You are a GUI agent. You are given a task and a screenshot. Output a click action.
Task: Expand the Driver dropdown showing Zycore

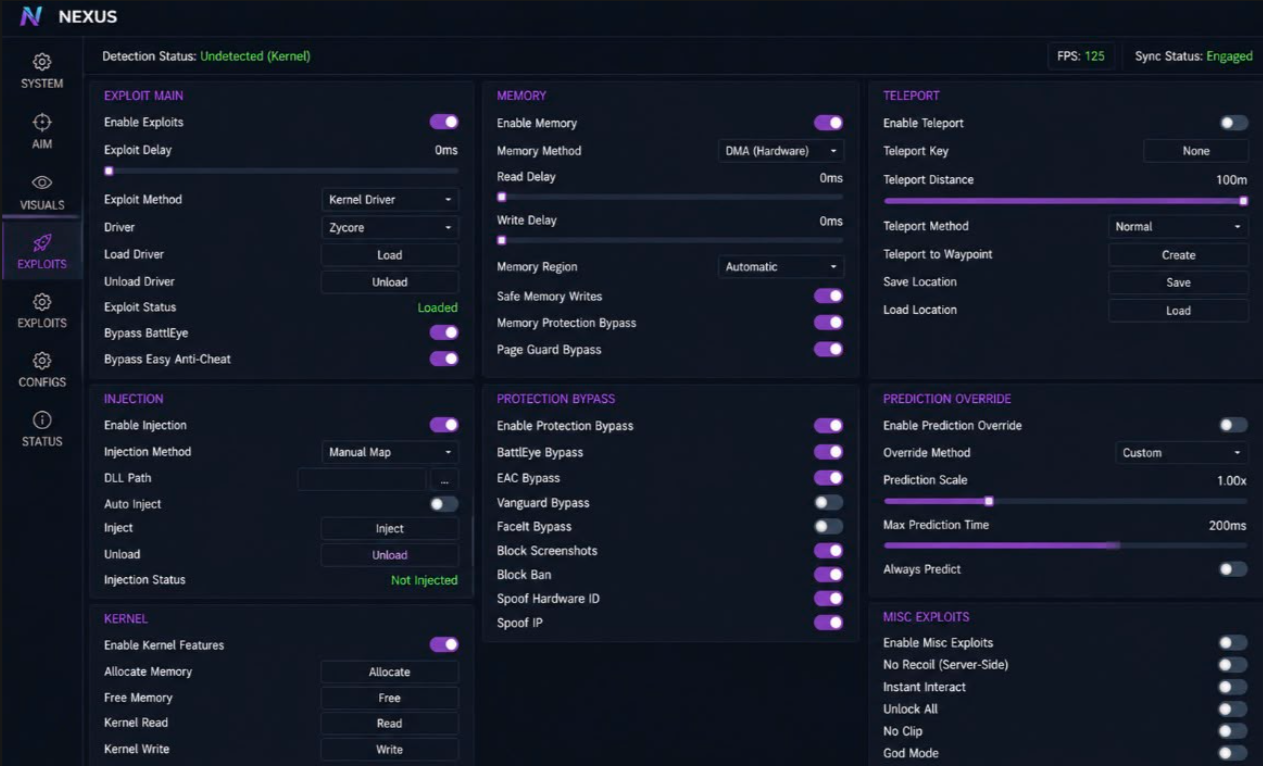pos(390,228)
